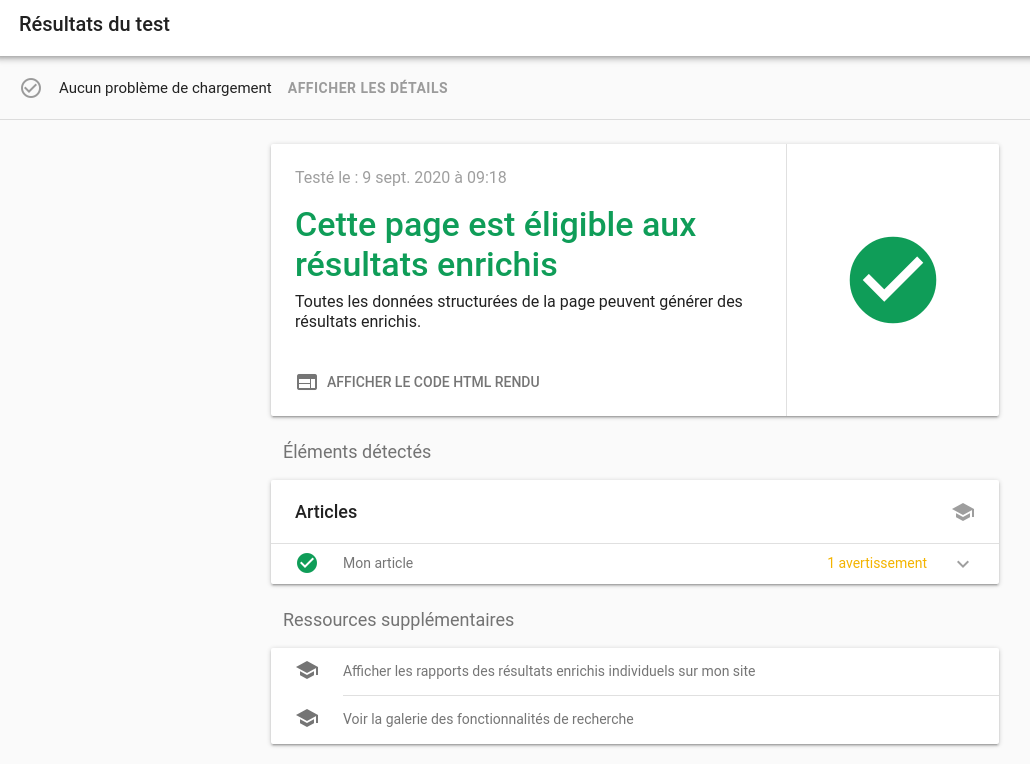Click the Articles section header

(326, 512)
